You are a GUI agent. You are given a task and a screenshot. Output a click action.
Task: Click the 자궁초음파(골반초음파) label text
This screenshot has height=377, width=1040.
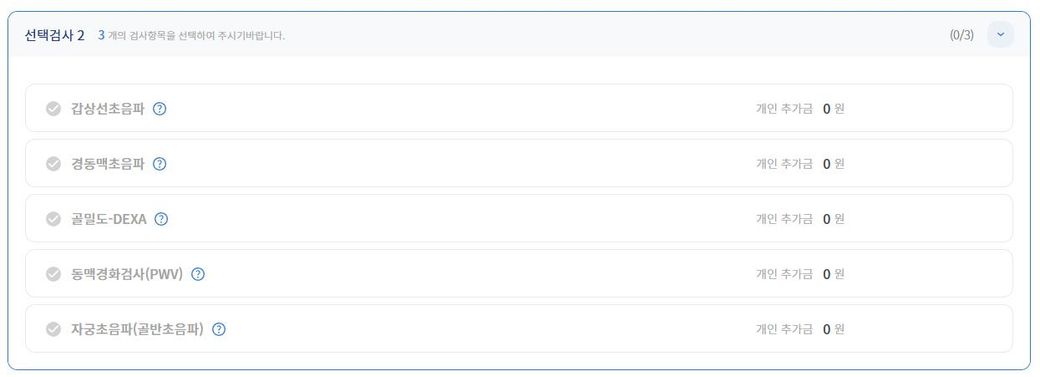pos(137,329)
